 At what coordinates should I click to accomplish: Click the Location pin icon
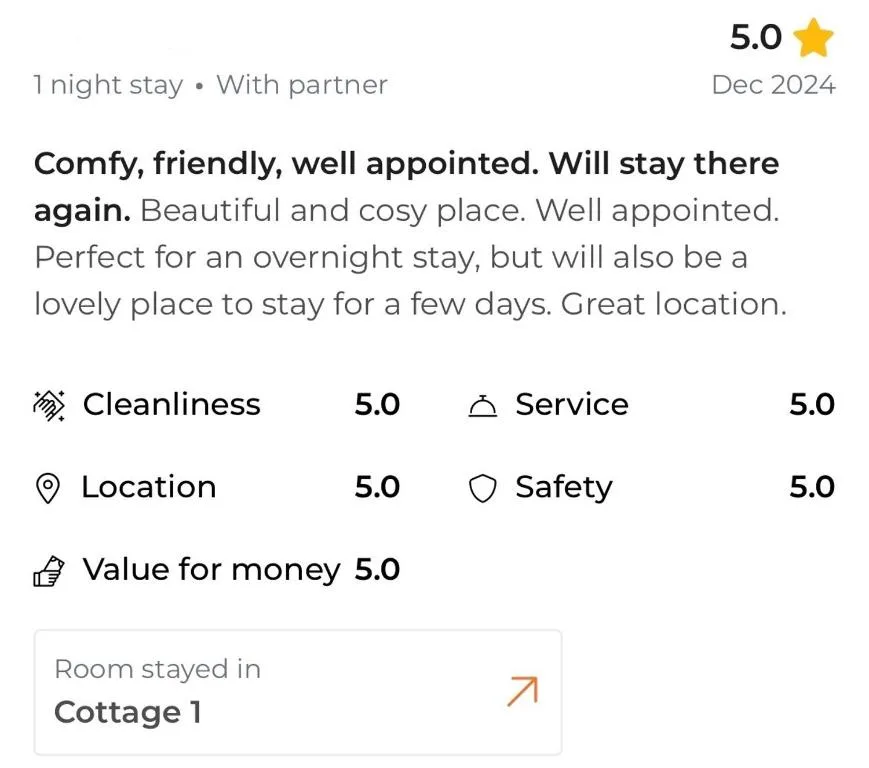tap(47, 488)
